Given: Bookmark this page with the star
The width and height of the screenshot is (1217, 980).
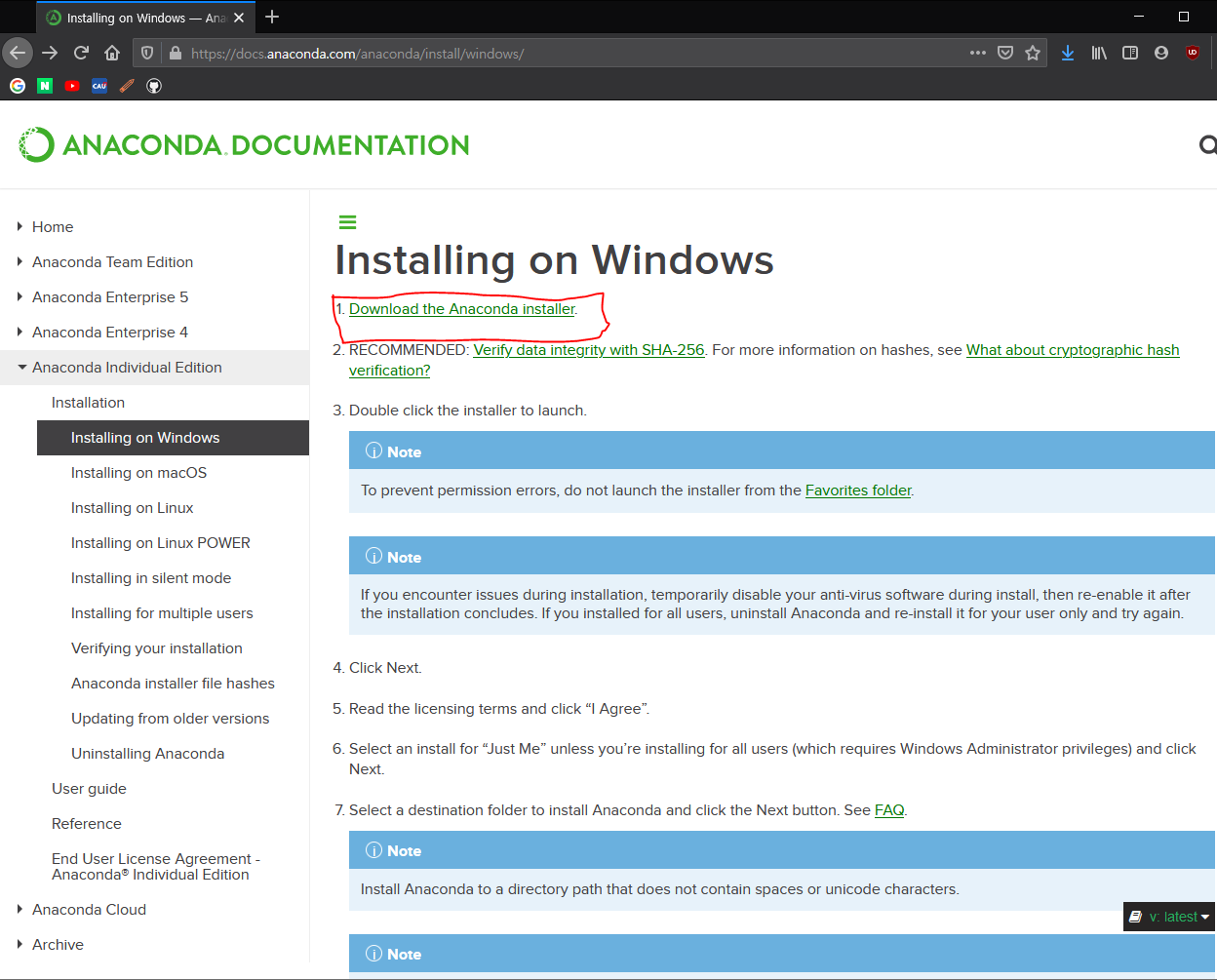Looking at the screenshot, I should pyautogui.click(x=1033, y=53).
